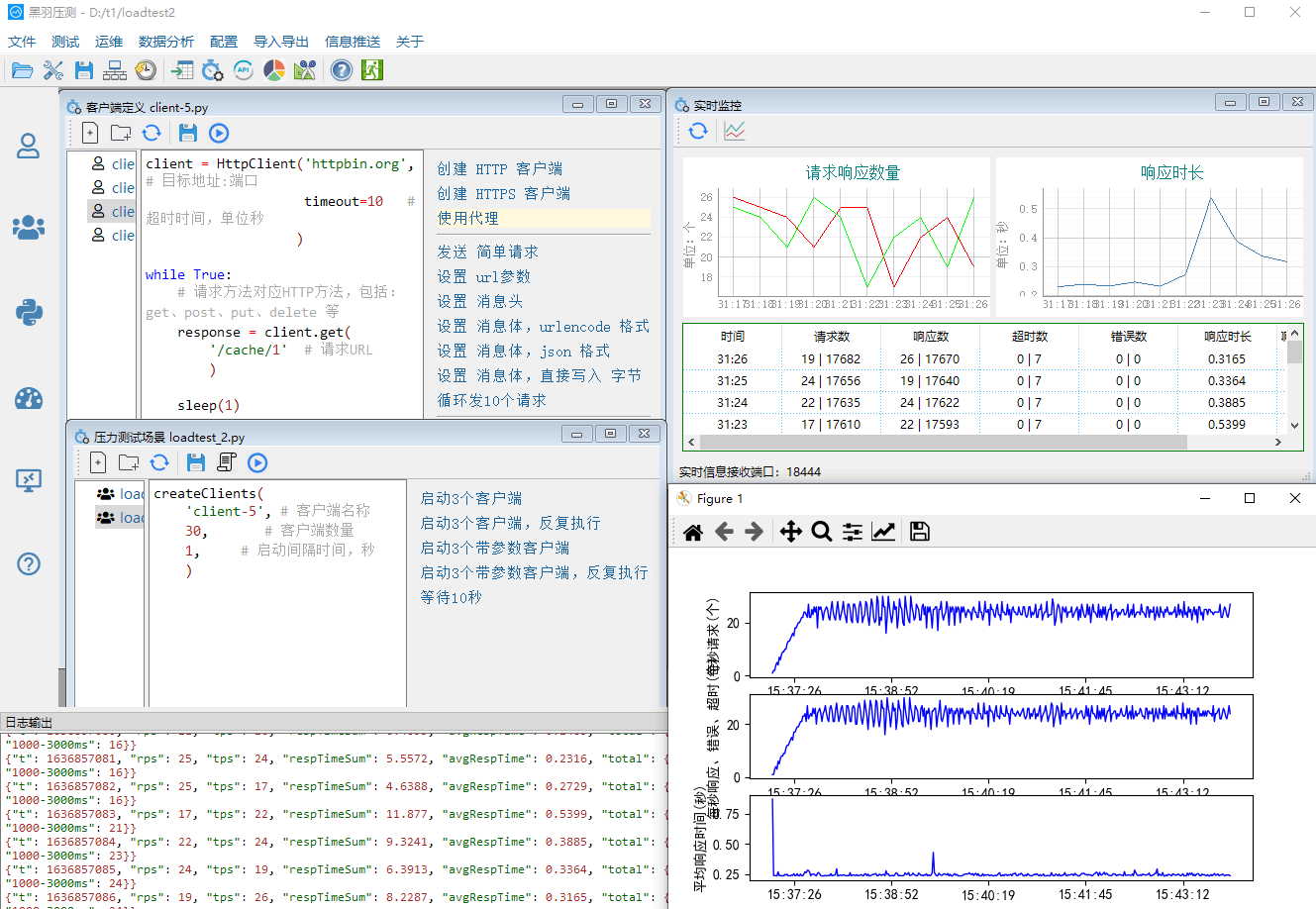Open the 关于 menu
The height and width of the screenshot is (909, 1316).
[x=410, y=42]
